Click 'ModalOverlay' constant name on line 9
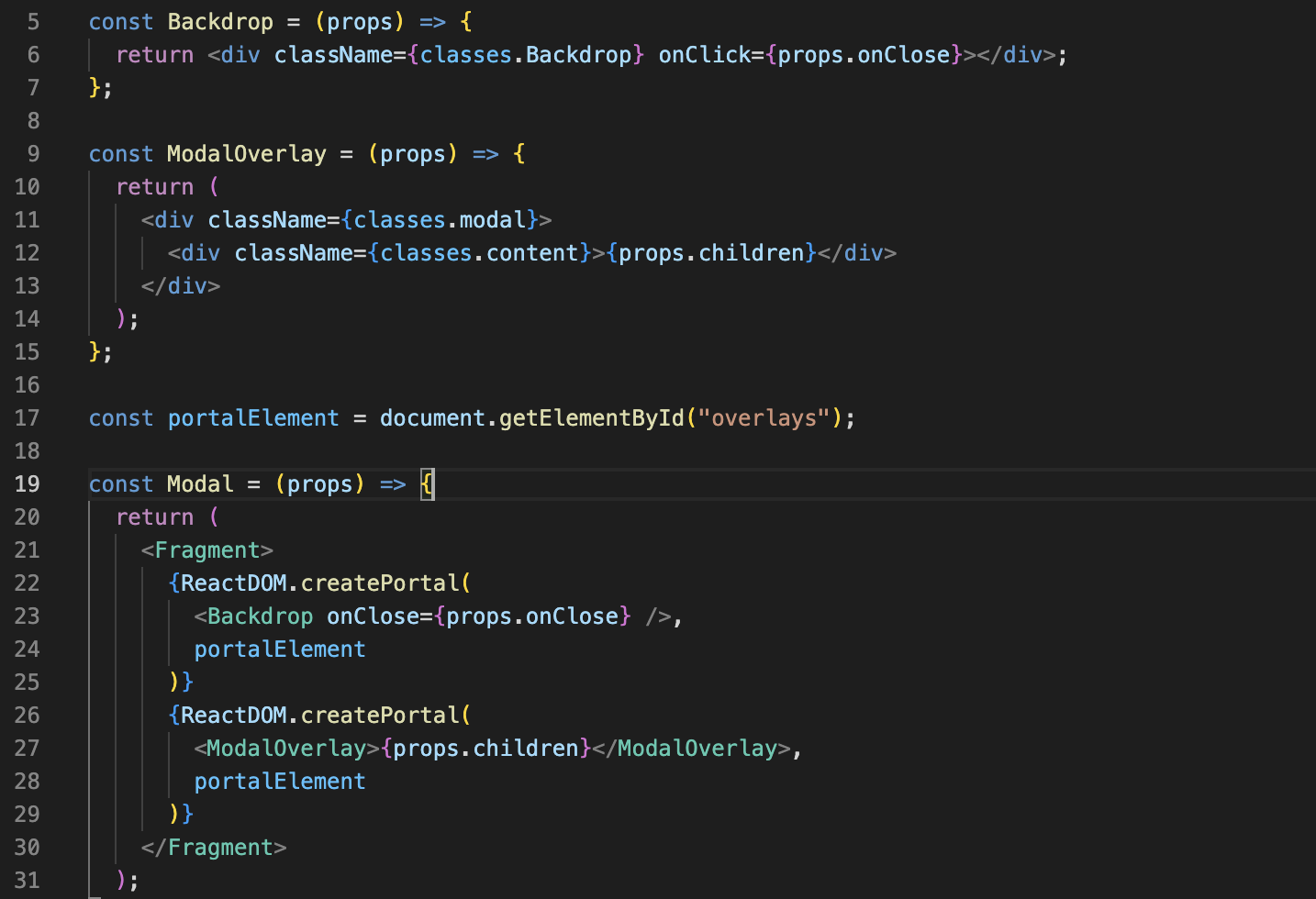 [x=246, y=154]
